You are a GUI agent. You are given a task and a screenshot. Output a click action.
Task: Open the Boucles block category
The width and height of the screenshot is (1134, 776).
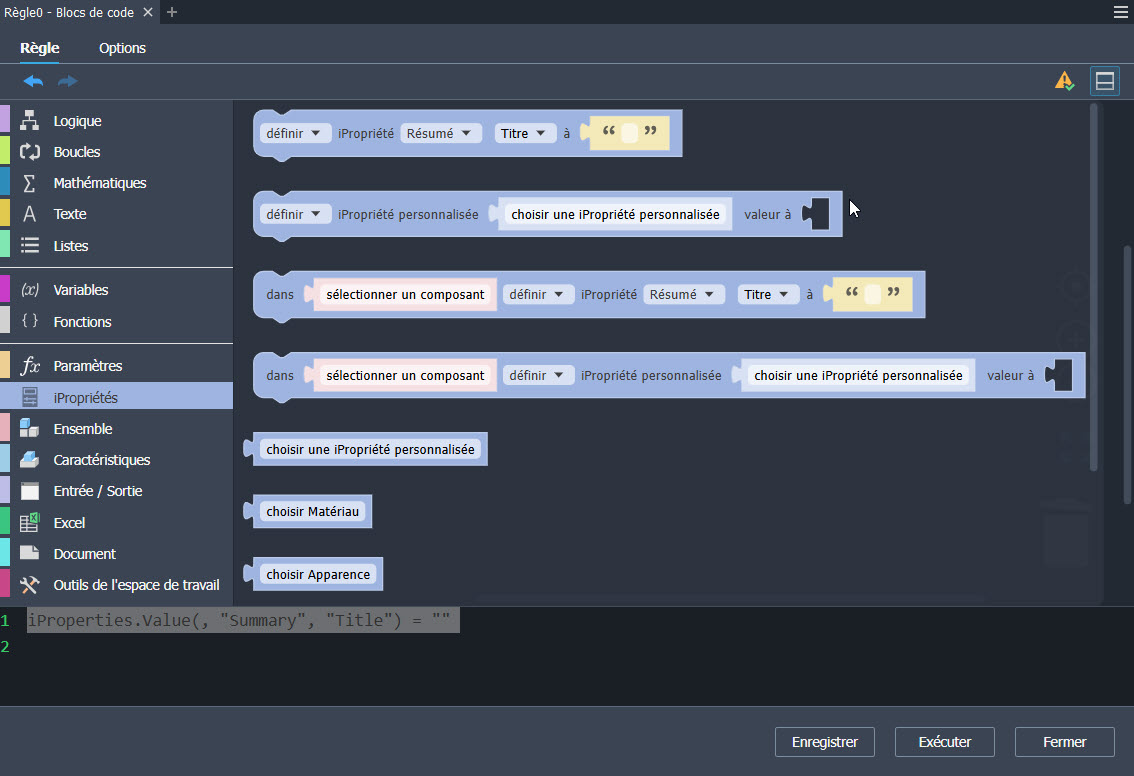point(76,152)
